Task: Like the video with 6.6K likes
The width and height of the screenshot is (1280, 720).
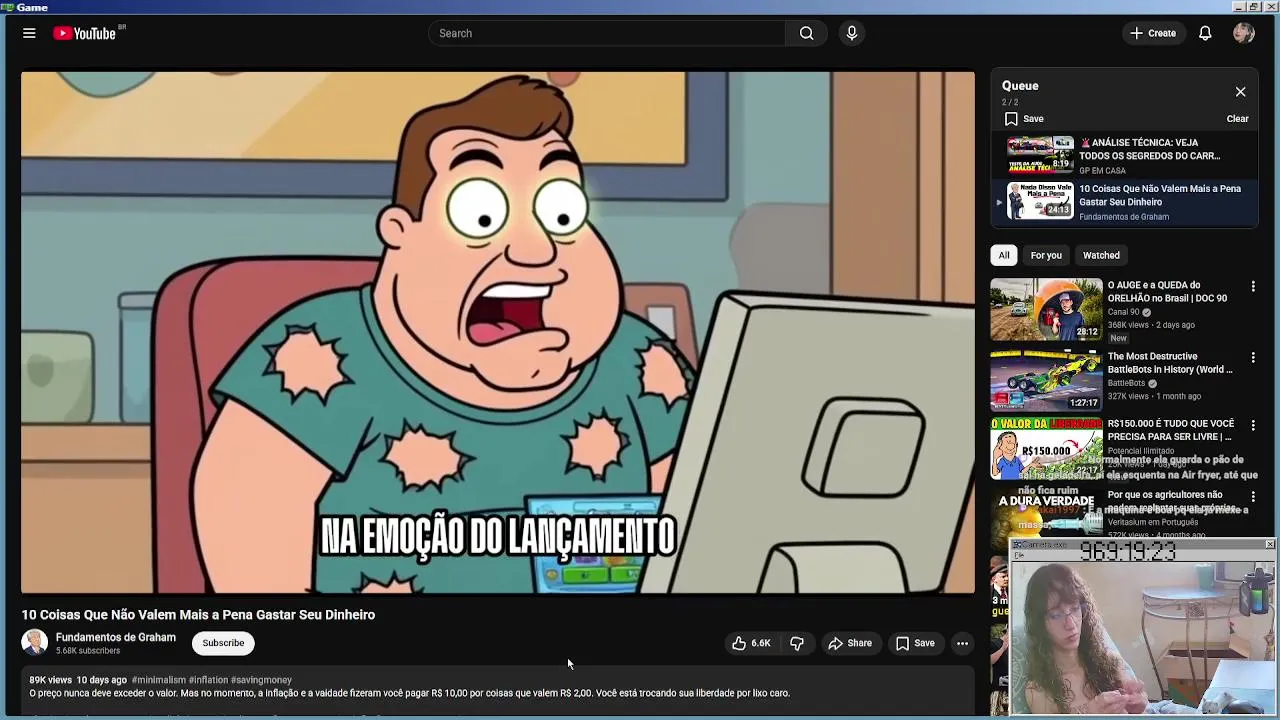Action: (x=751, y=643)
